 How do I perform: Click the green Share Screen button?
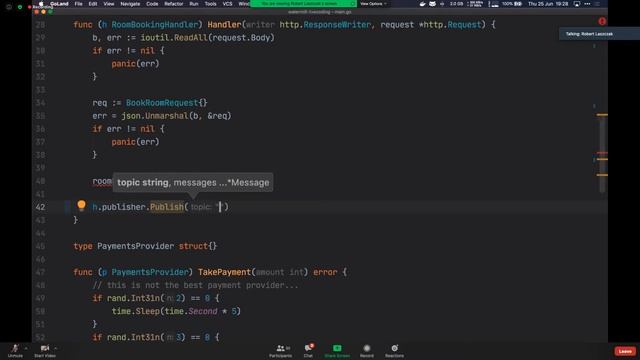pos(337,351)
